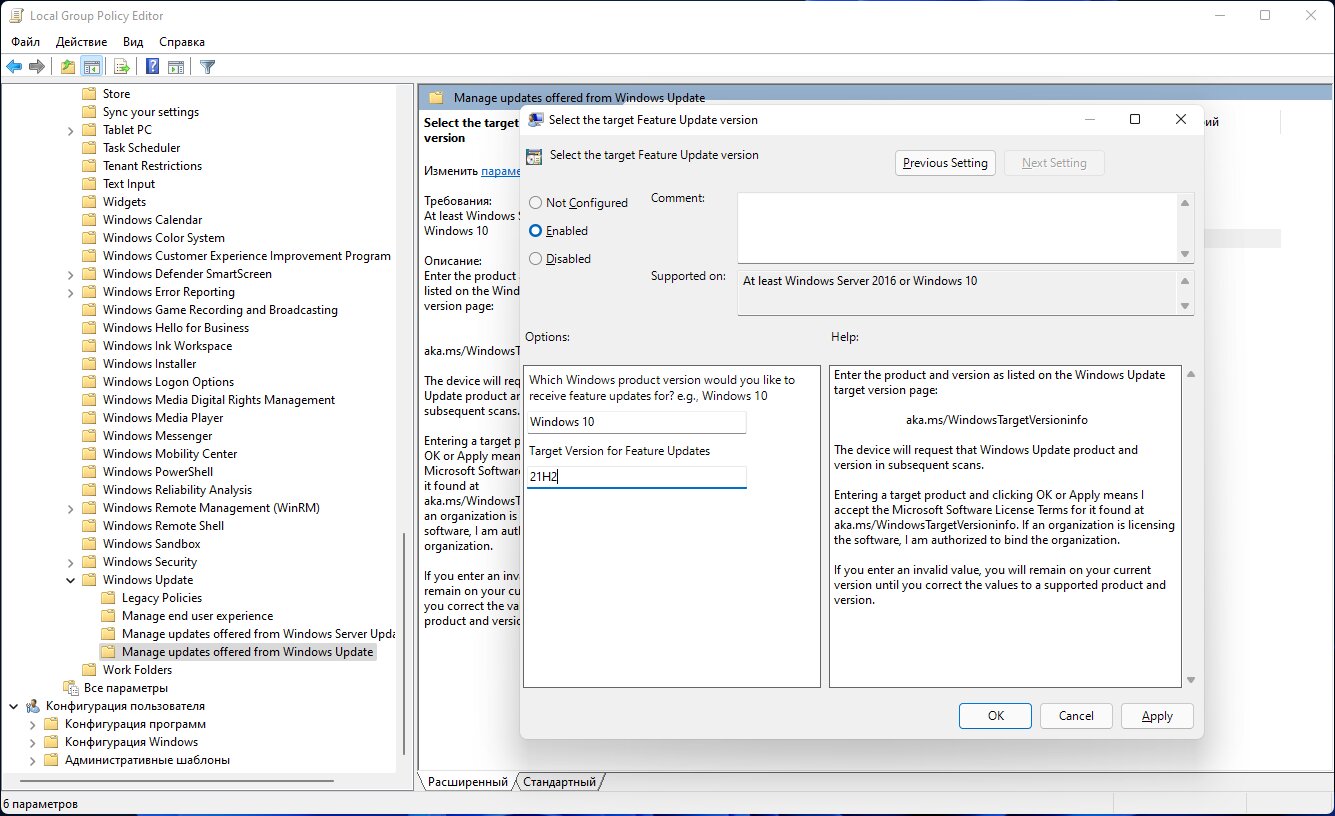Click the folder icon beside Store

tap(89, 94)
